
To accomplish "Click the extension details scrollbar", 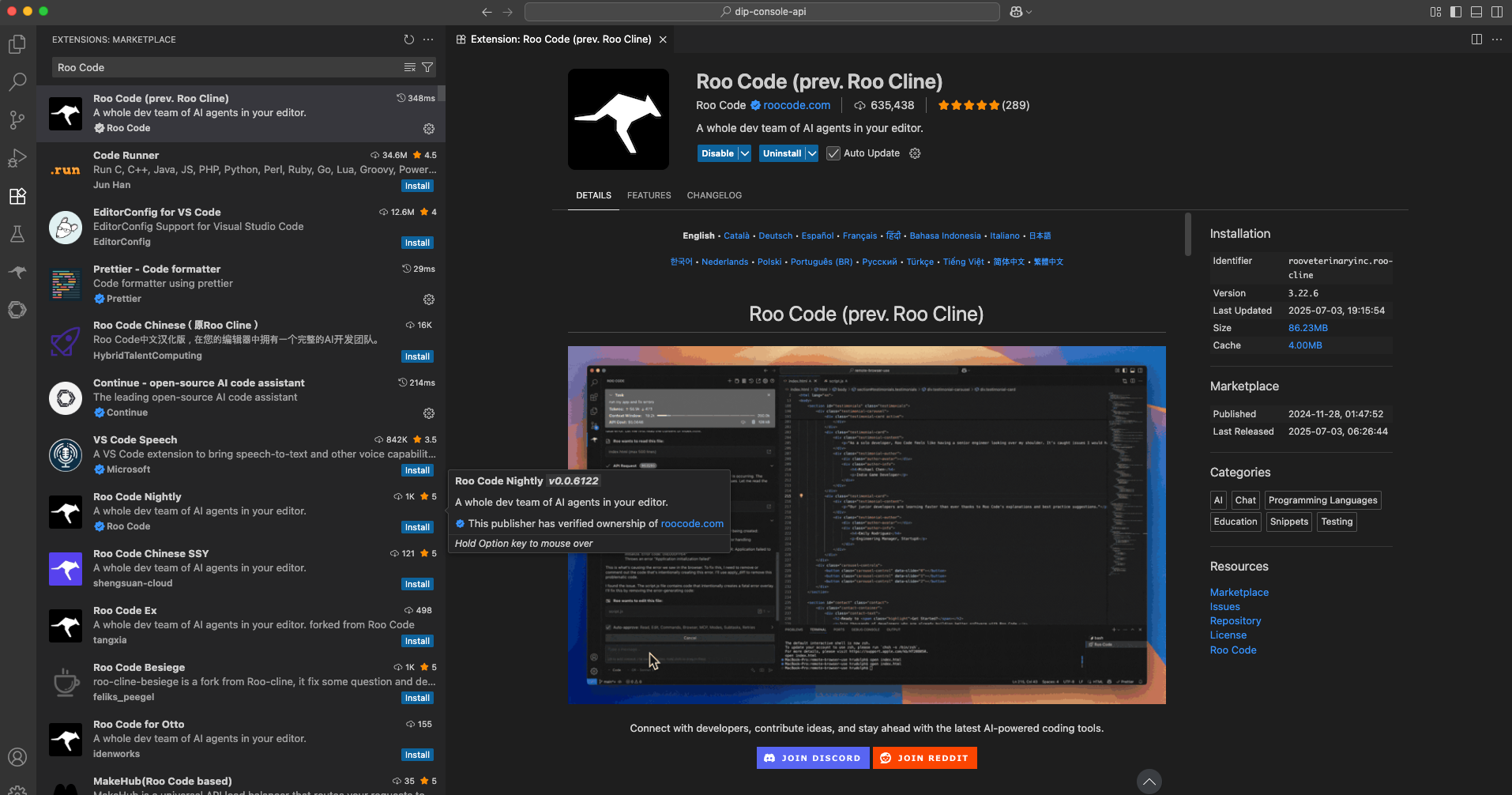I will pyautogui.click(x=1188, y=235).
